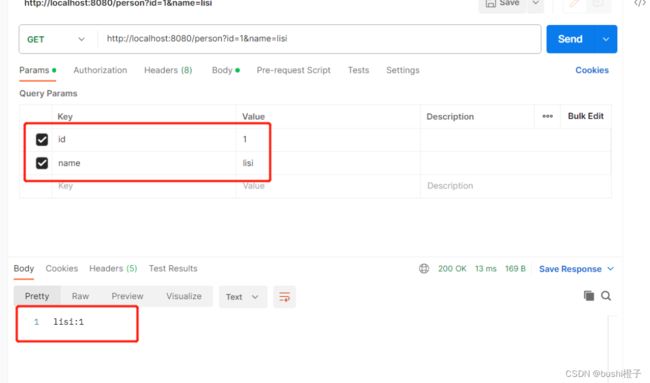Open the GET method dropdown

click(56, 39)
